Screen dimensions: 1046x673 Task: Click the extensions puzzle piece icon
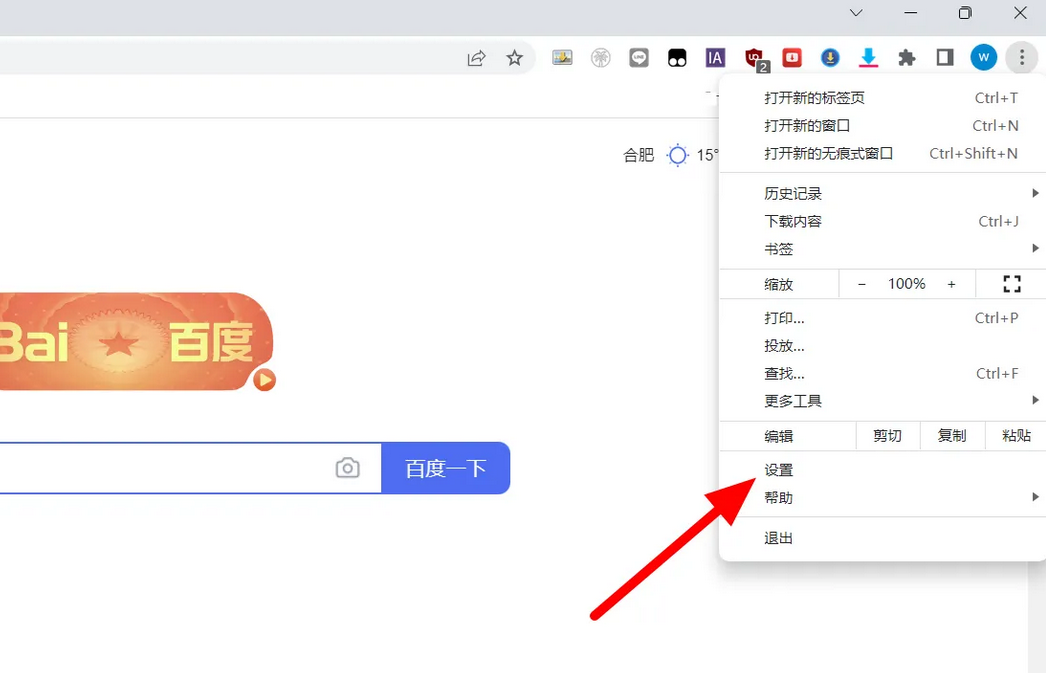[x=906, y=57]
